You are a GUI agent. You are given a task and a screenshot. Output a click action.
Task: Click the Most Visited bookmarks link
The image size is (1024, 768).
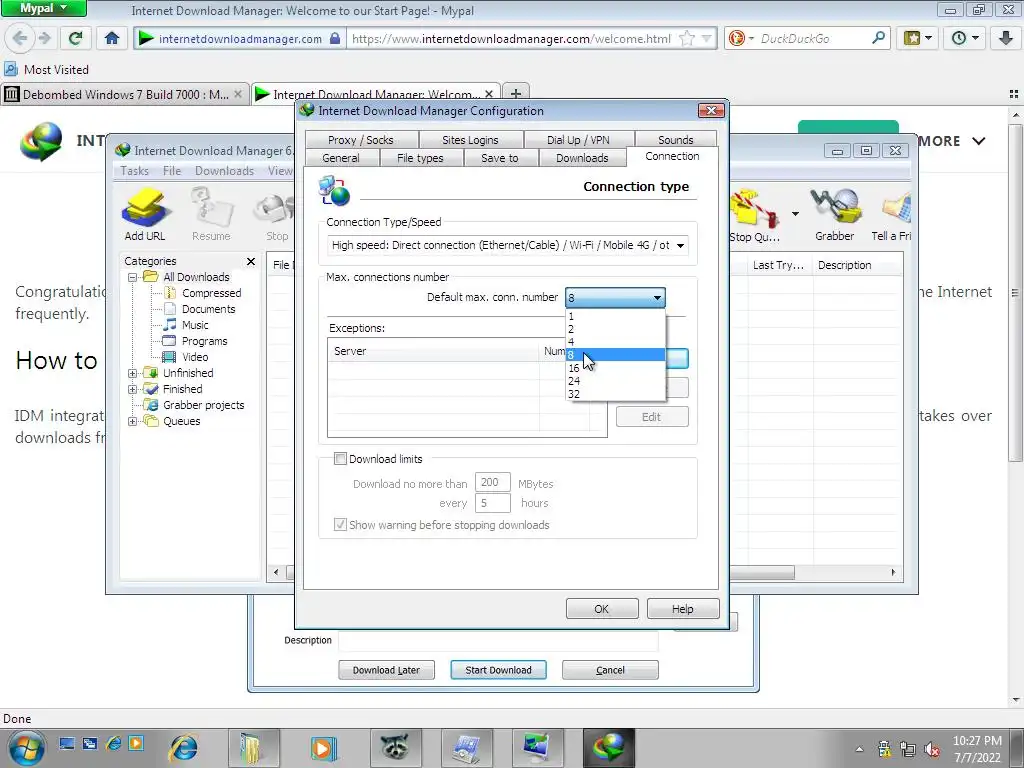coord(46,69)
